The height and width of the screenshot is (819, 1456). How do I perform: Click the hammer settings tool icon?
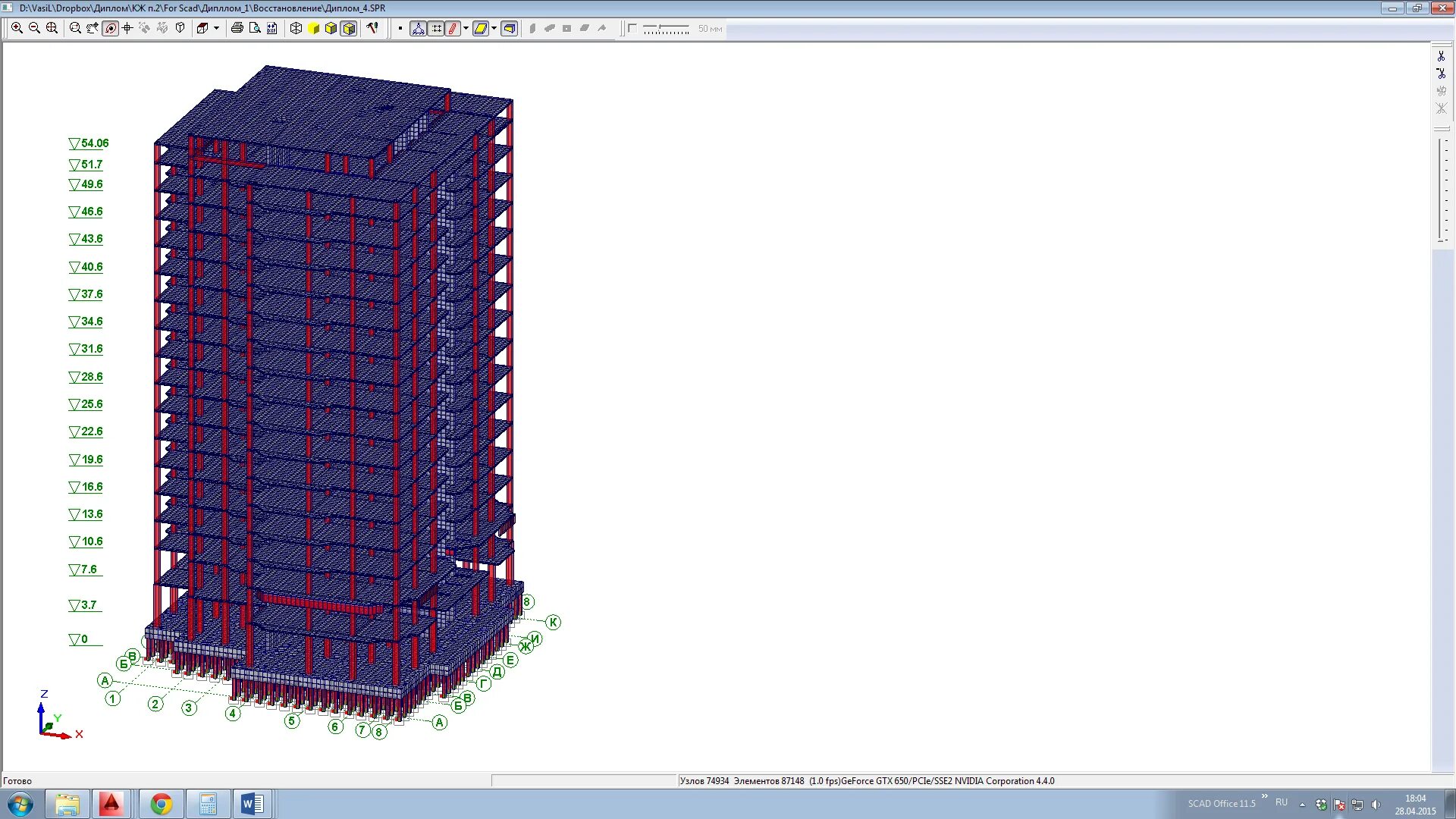[372, 28]
